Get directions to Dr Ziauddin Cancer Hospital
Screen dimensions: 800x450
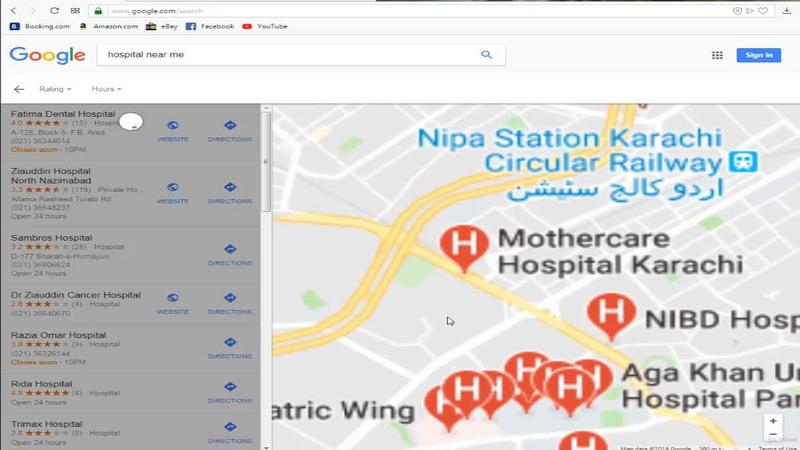(230, 303)
